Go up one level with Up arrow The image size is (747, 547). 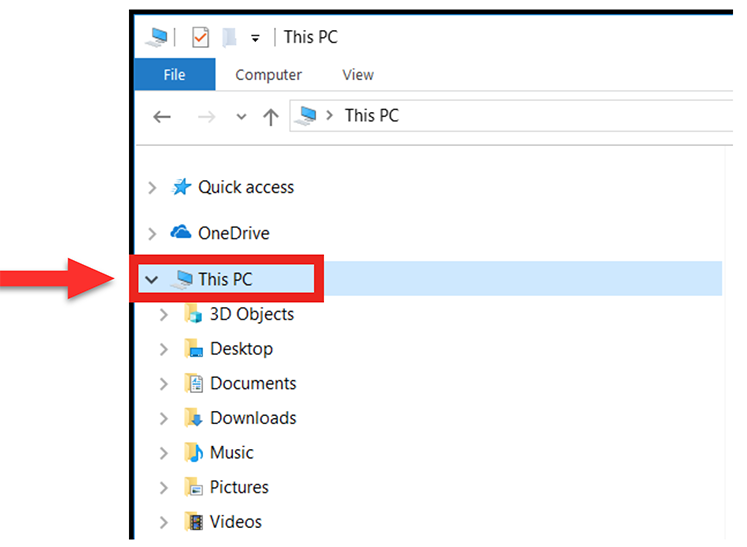point(271,117)
